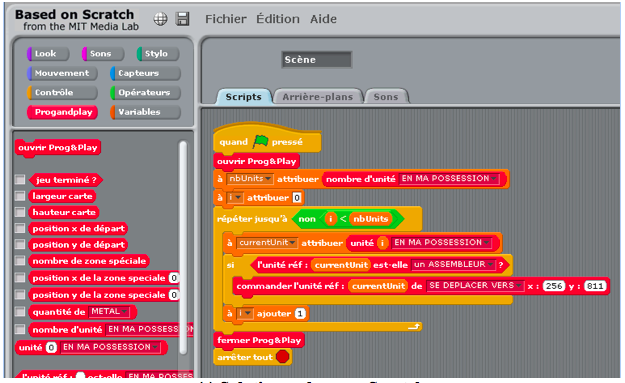Tick the checkbox for nombre d'unité in the palette

pos(20,329)
